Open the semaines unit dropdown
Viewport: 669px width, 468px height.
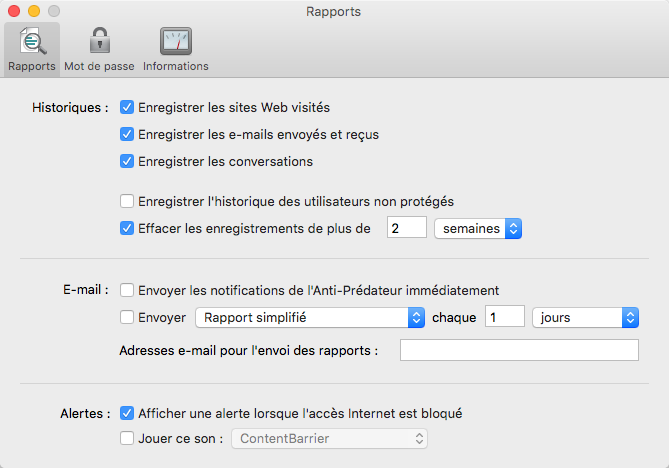click(478, 229)
